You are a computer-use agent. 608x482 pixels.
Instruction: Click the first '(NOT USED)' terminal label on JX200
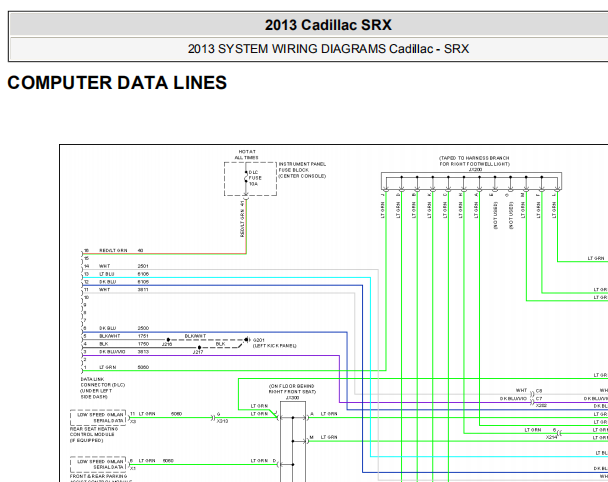click(495, 216)
